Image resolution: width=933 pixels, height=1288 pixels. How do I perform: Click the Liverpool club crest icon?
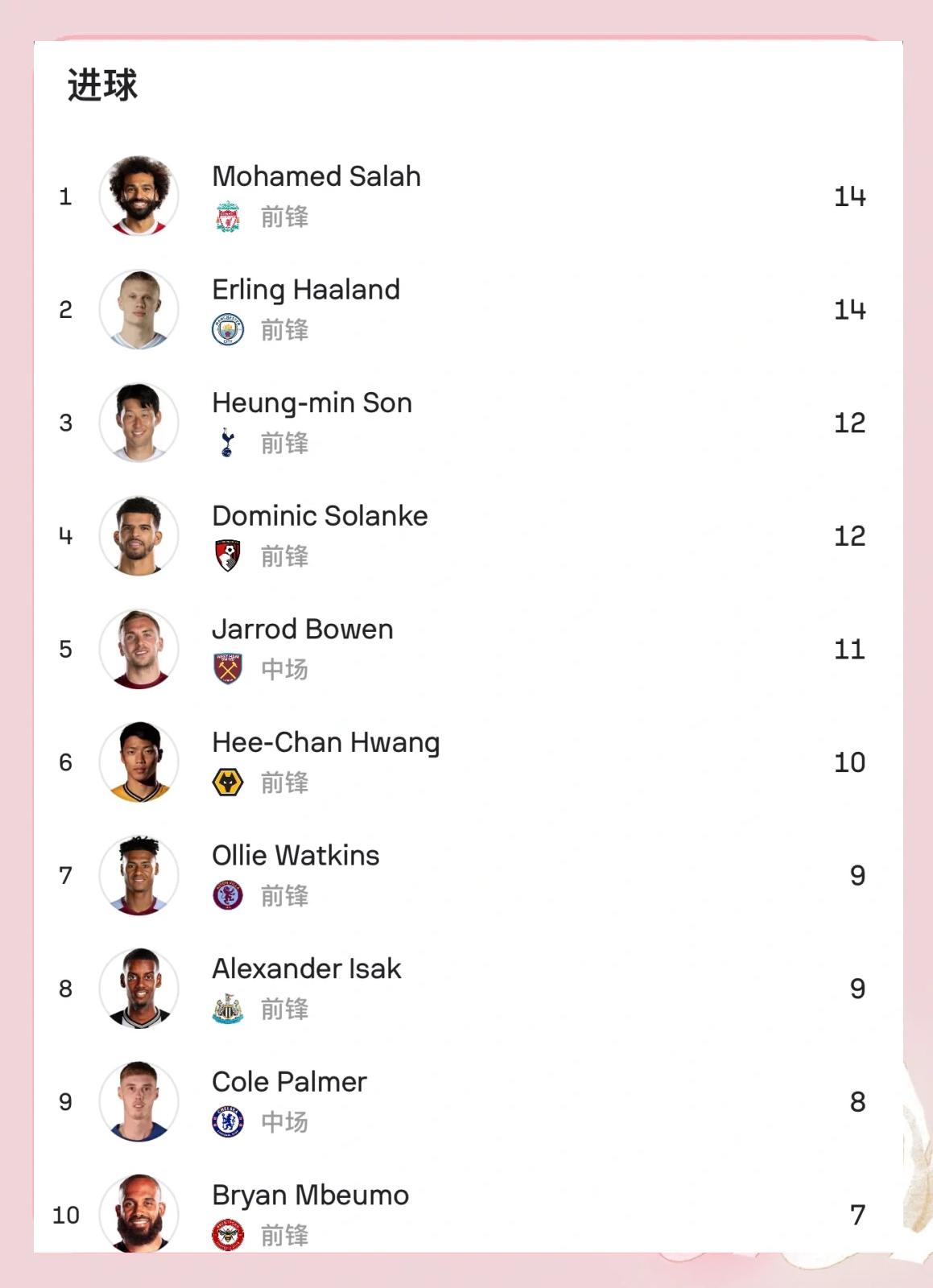click(x=228, y=217)
